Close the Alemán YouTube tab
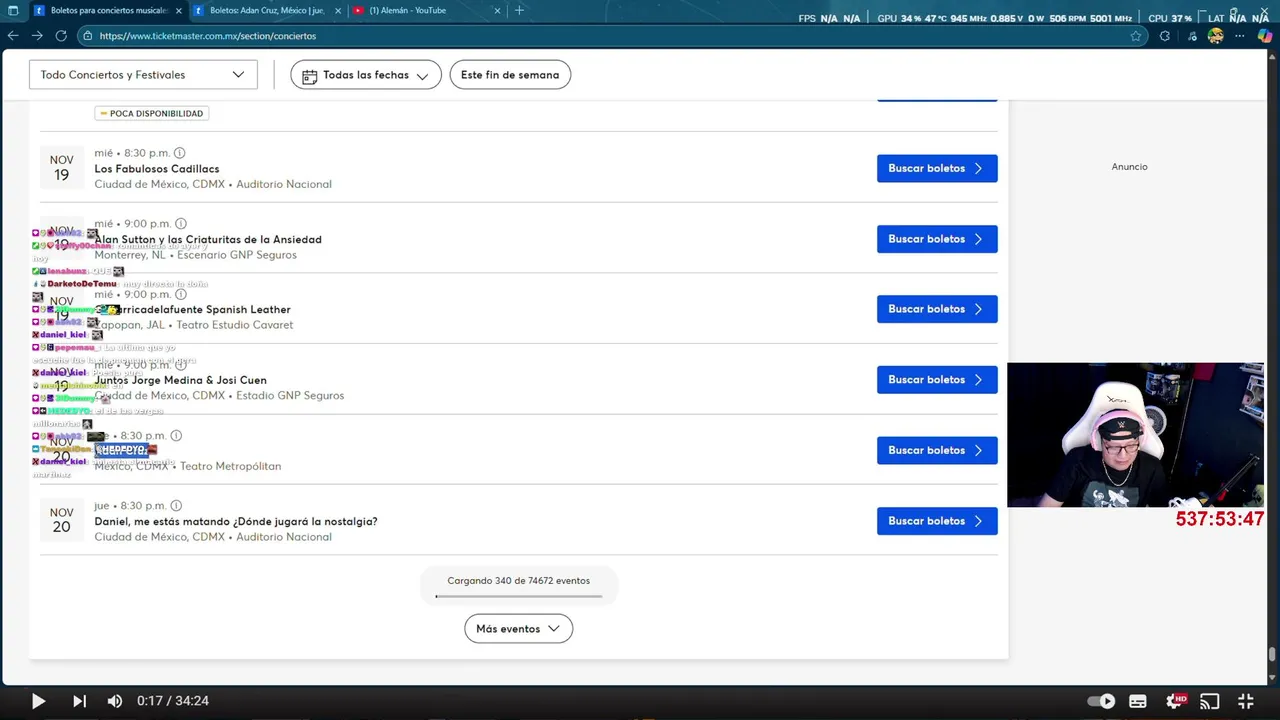 click(497, 10)
